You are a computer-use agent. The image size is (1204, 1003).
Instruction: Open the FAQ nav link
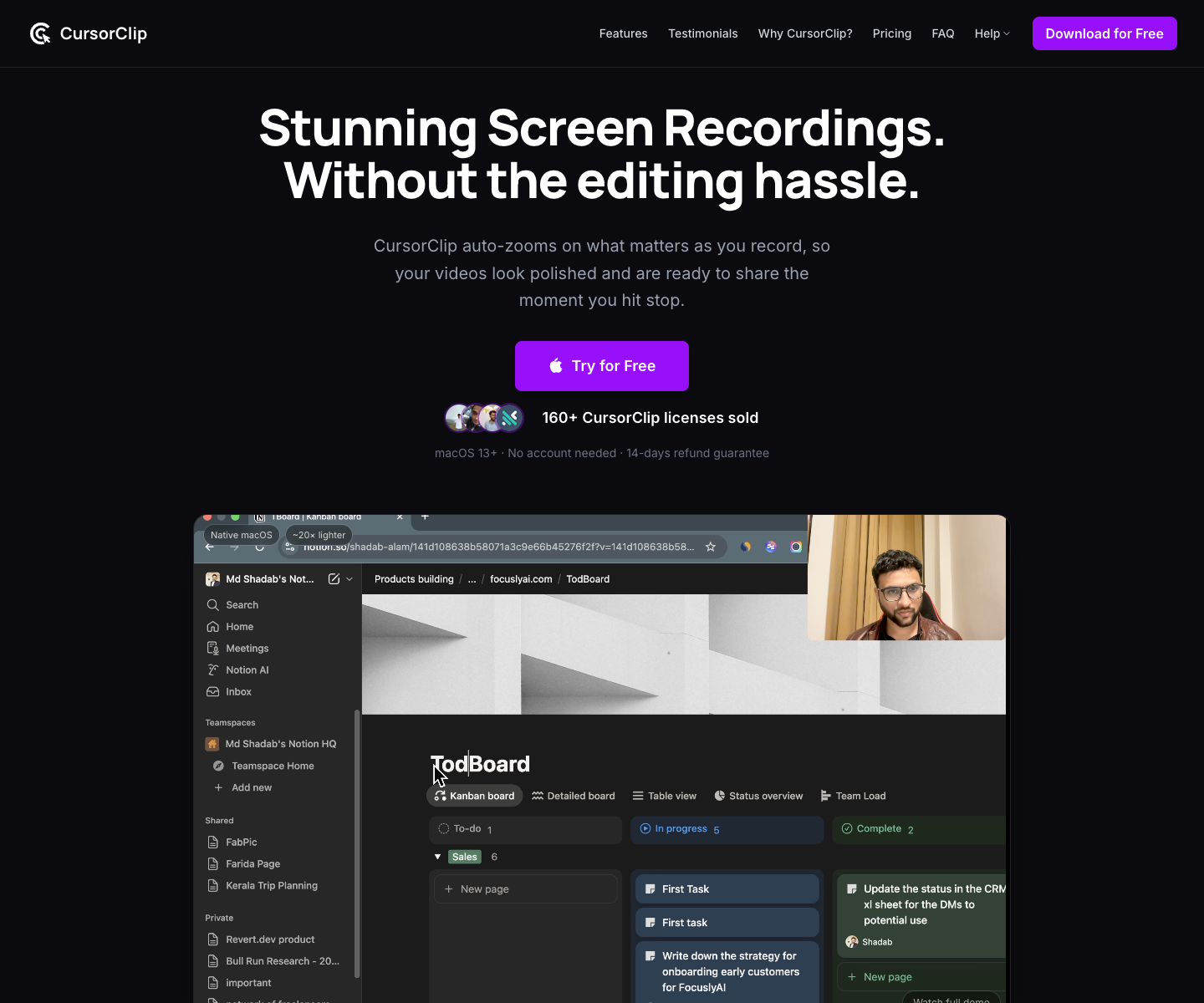(x=942, y=33)
